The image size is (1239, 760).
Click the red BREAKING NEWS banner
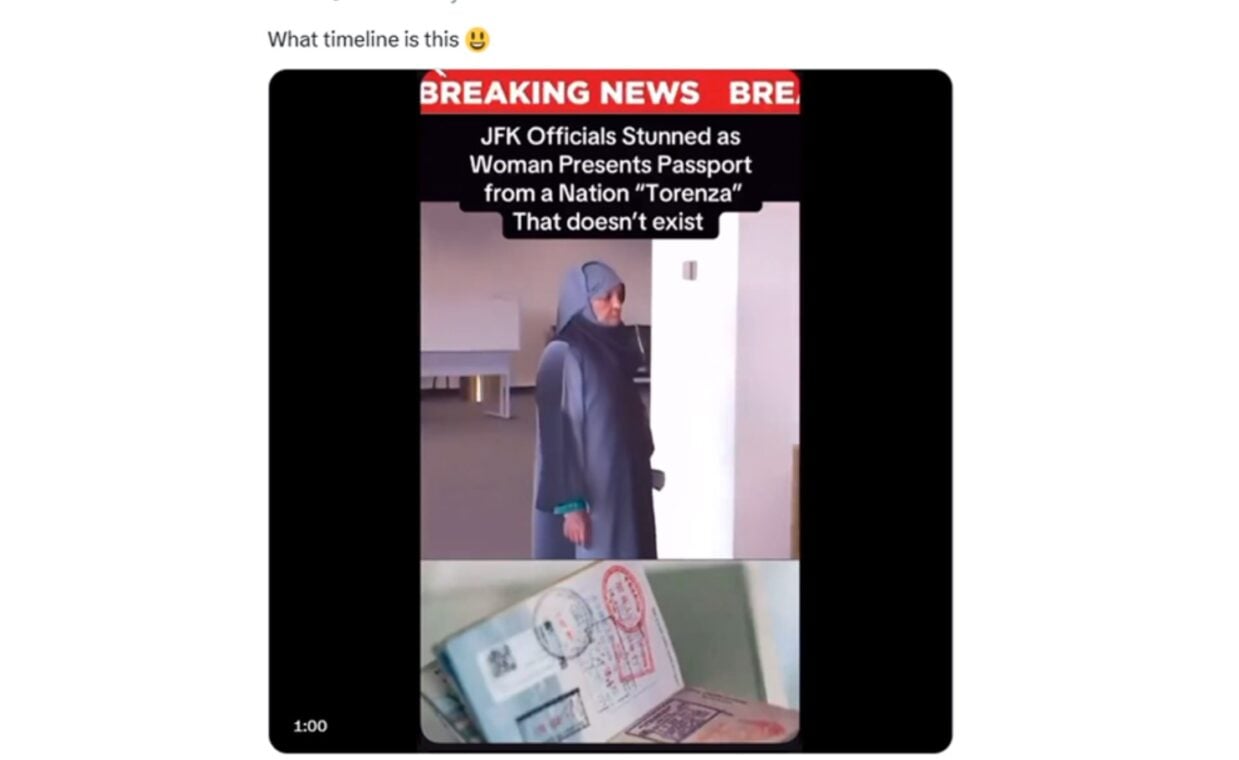[610, 93]
